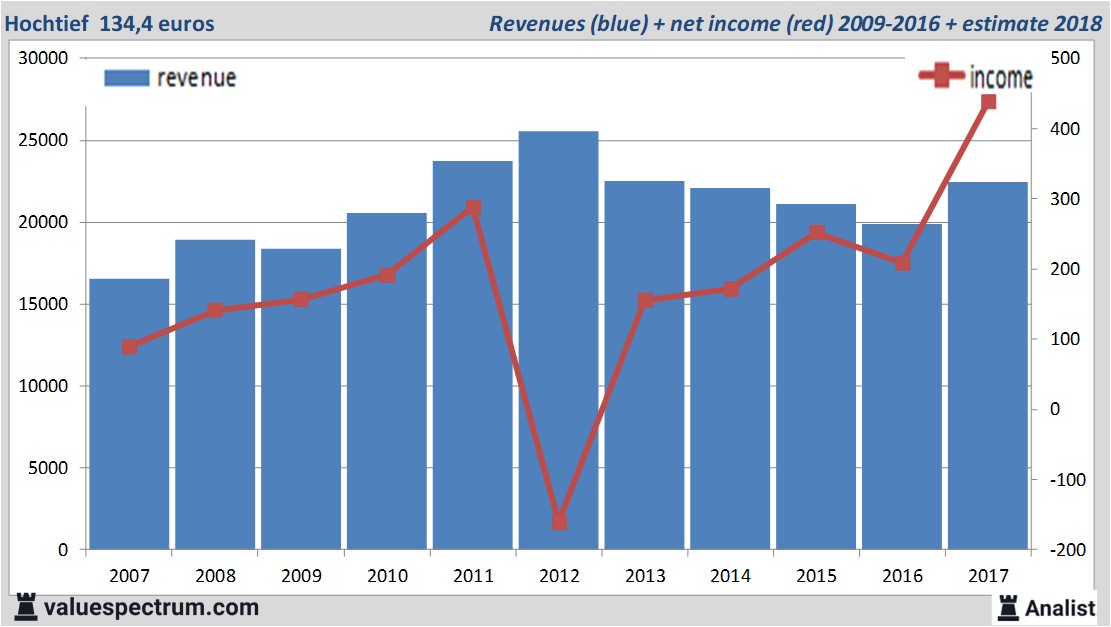Click the 2007 income data point
This screenshot has width=1111, height=627.
[x=130, y=346]
